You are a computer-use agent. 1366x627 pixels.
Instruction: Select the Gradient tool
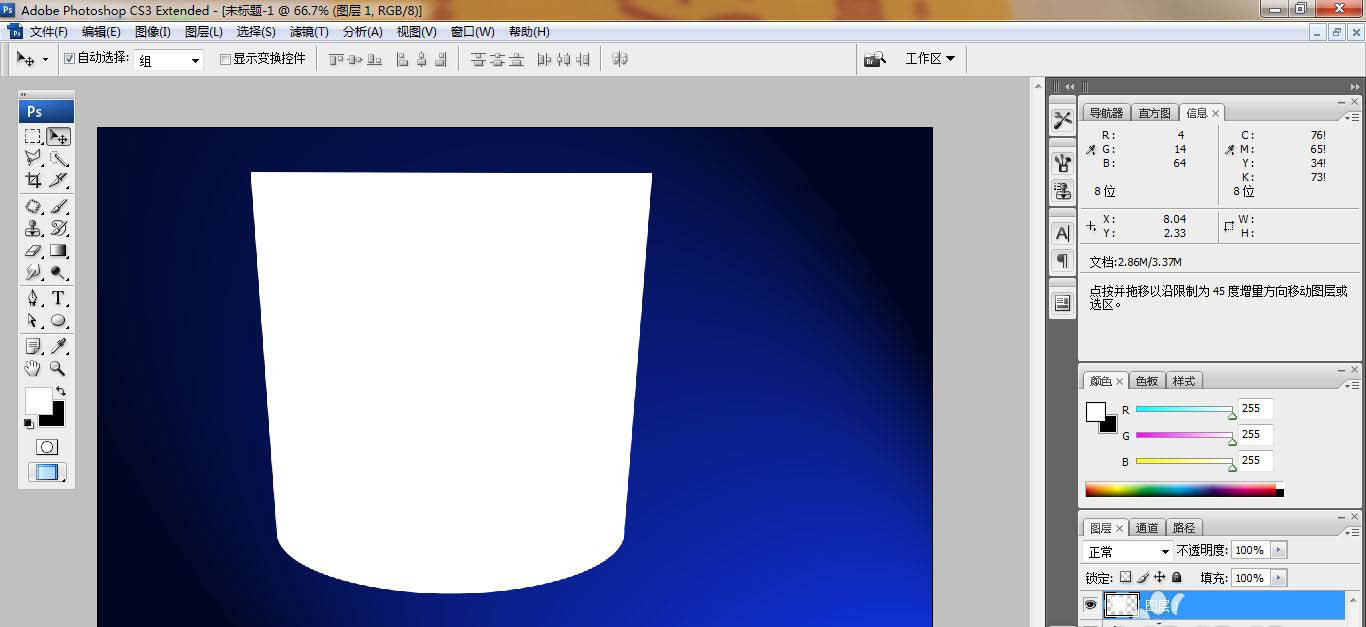pyautogui.click(x=59, y=250)
